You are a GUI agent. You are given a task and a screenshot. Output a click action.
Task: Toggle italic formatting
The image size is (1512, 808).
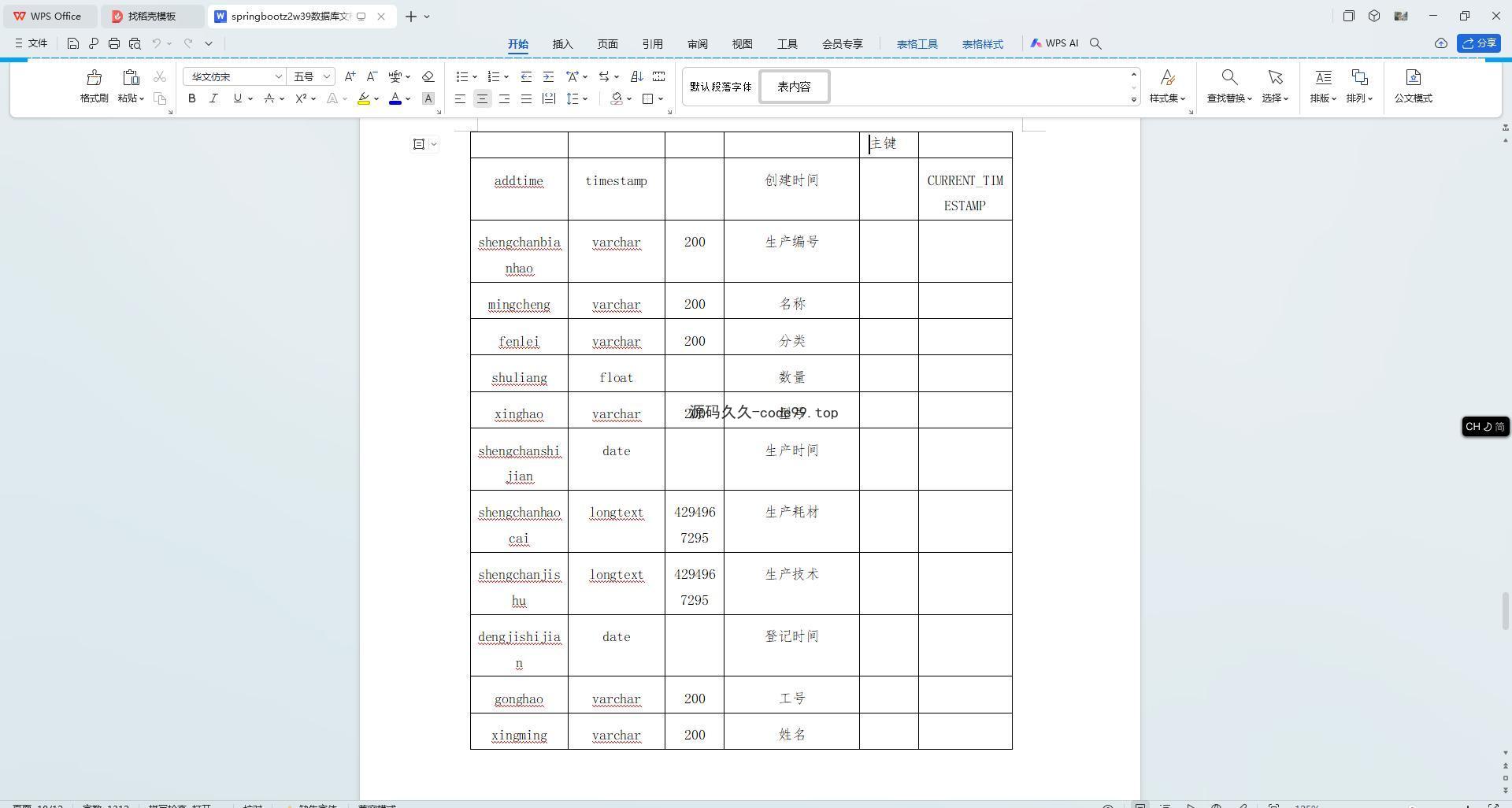[x=213, y=98]
